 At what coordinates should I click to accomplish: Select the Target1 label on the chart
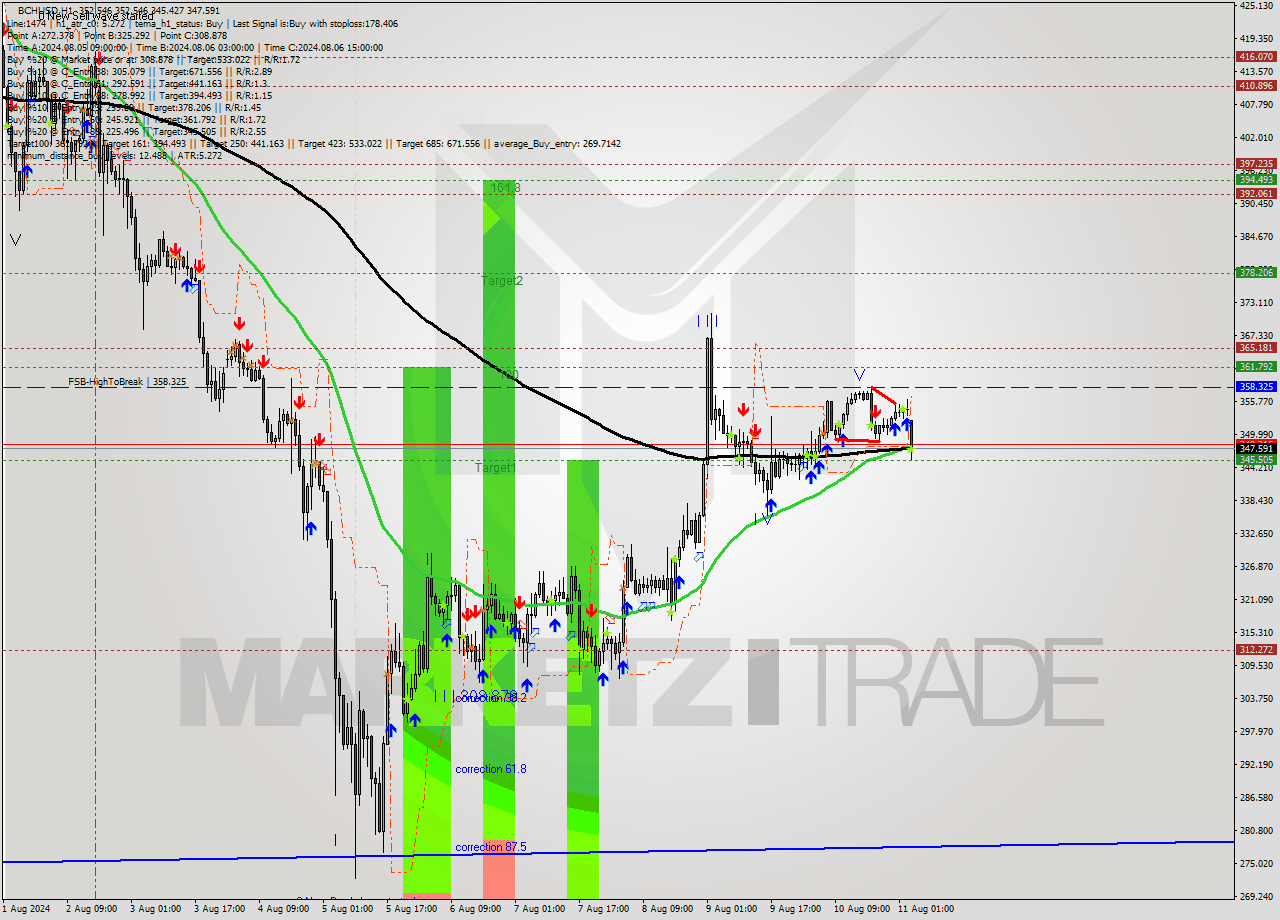click(495, 468)
